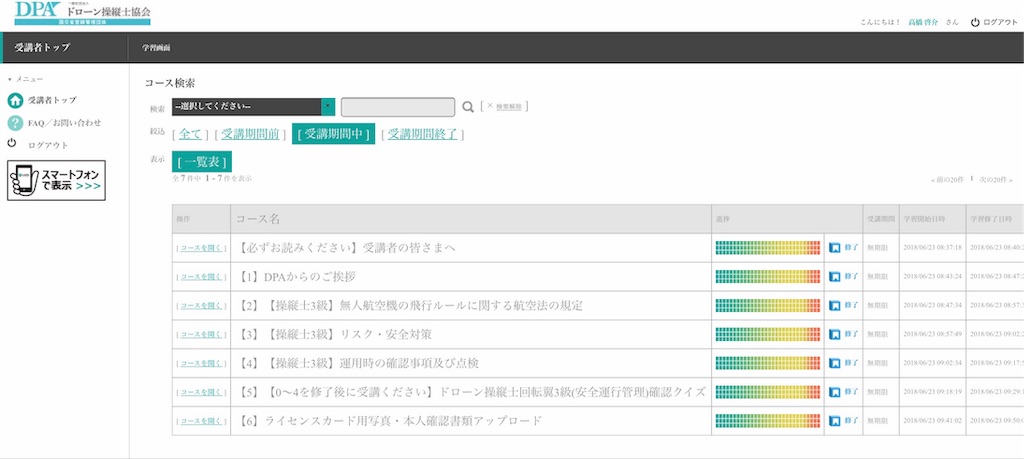Screen dimensions: 1024x459
Task: Open the スマートフォンで表示 banner
Action: coord(56,180)
